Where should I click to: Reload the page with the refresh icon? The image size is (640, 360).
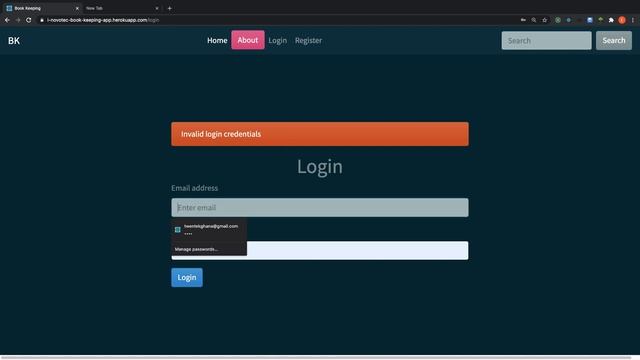29,20
